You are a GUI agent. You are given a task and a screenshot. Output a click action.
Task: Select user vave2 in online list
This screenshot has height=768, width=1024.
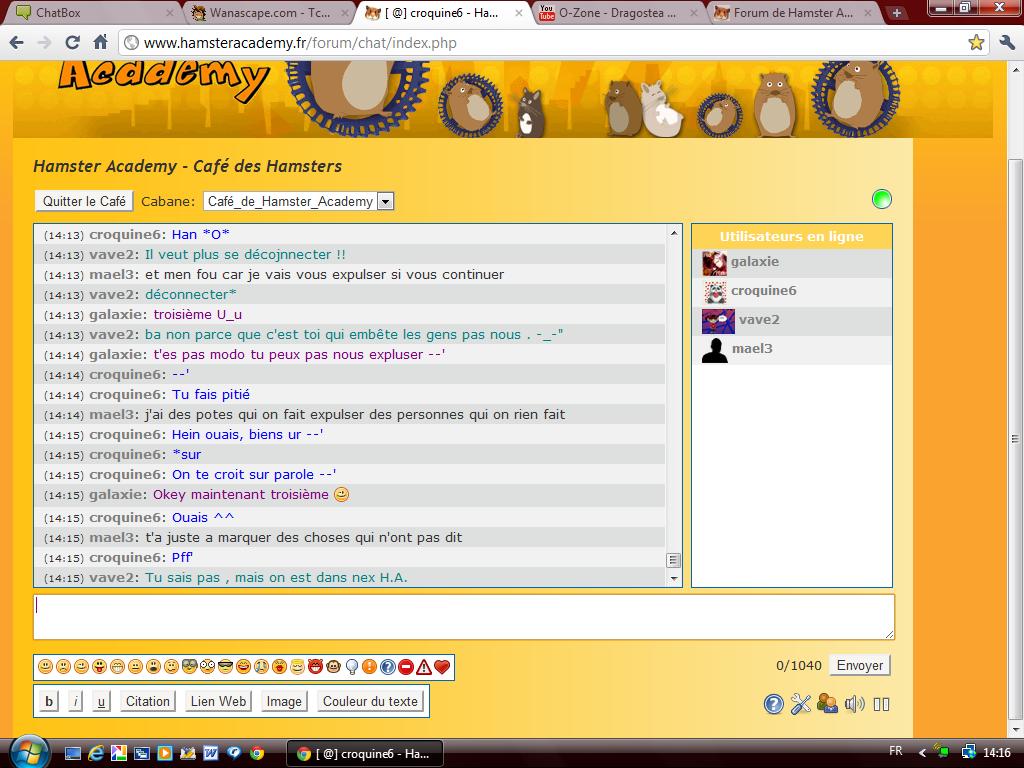pos(792,320)
